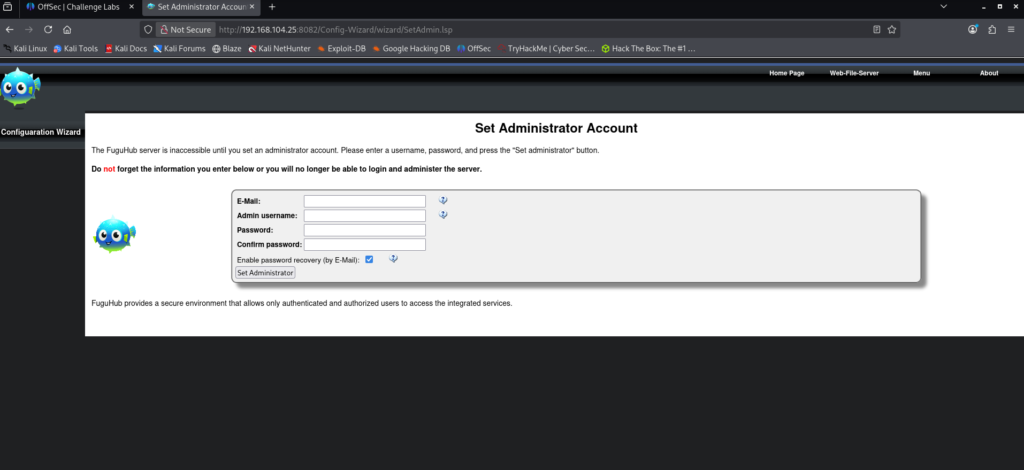Select the Configuration Wizard sidebar item
This screenshot has width=1024, height=470.
point(41,132)
